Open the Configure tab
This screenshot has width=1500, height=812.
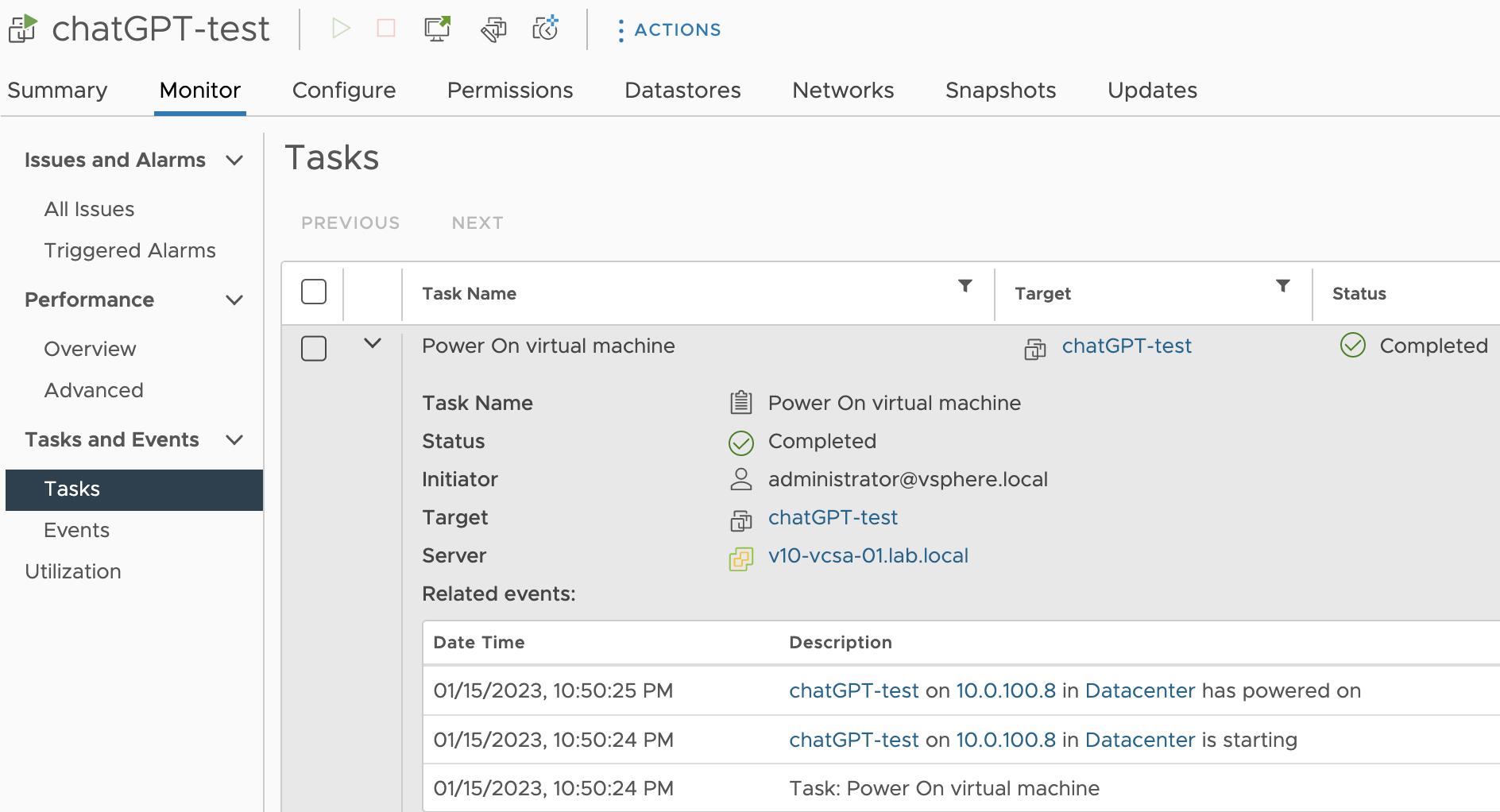(x=344, y=91)
